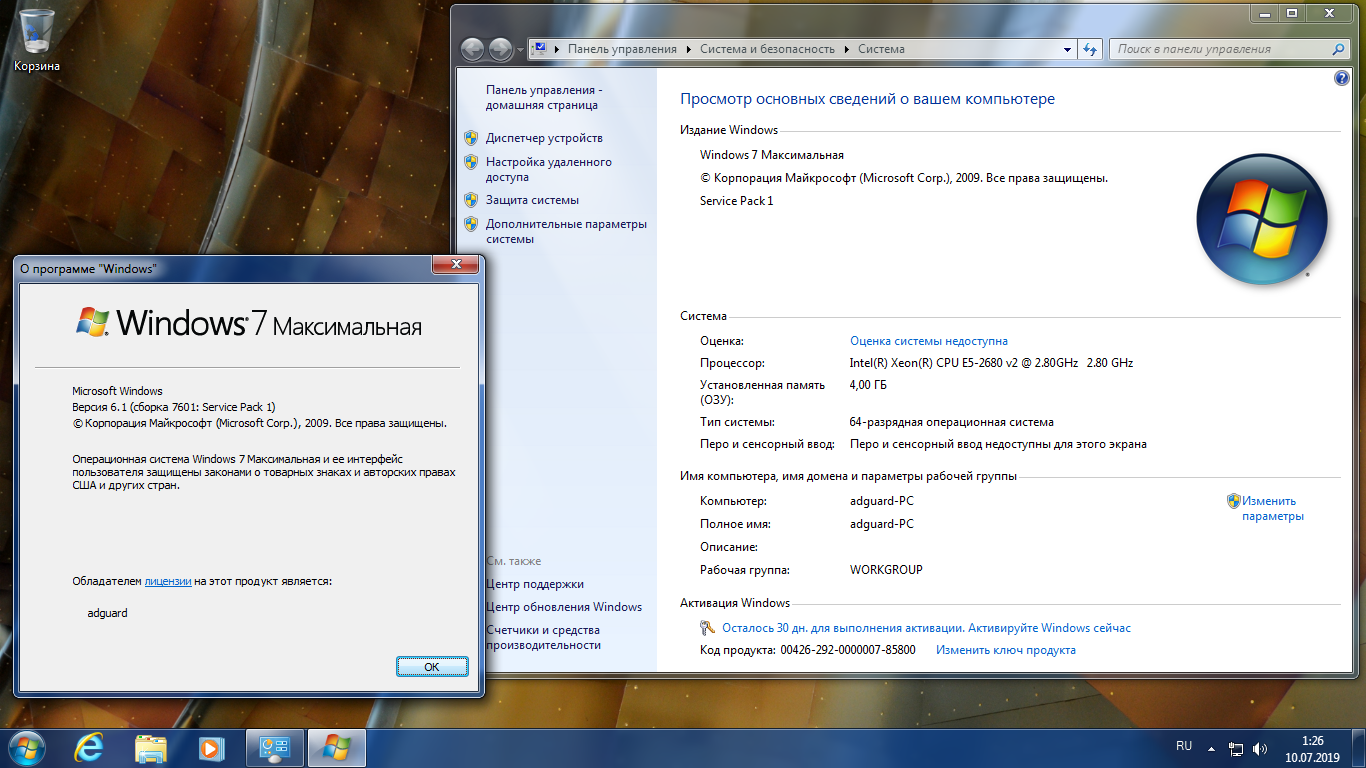The image size is (1366, 768).
Task: Click Версия 6.1 (сборка 7601) text
Action: coord(173,407)
